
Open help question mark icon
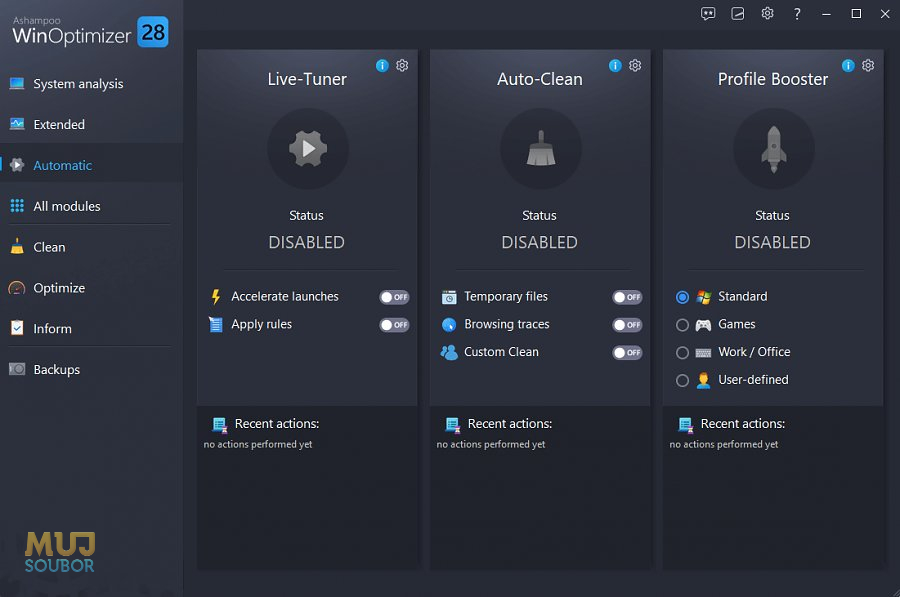point(797,14)
